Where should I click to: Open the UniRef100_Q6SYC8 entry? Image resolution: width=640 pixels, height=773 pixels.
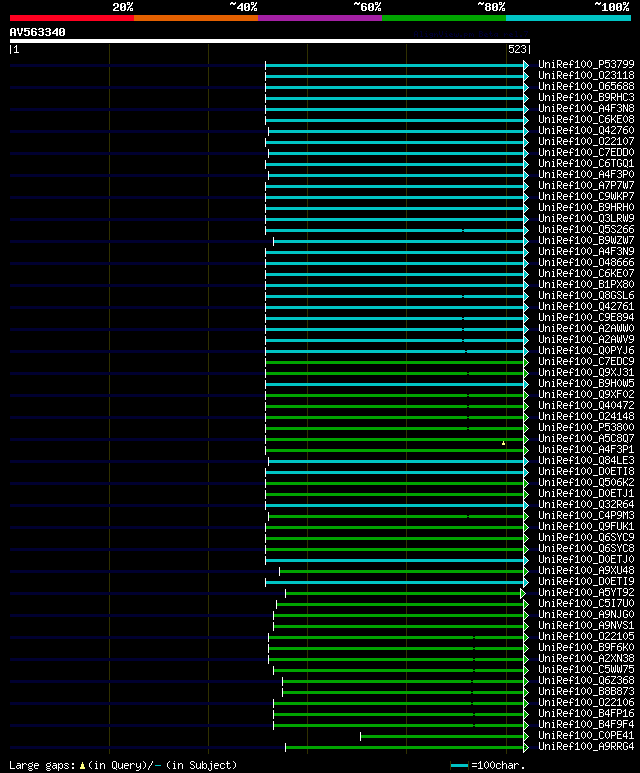586,549
